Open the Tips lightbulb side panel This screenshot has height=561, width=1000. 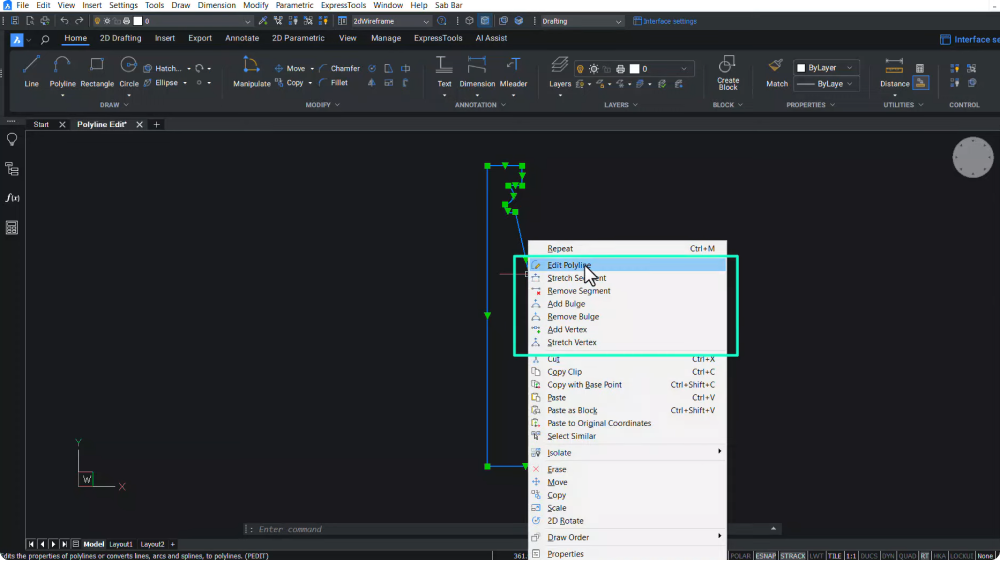[11, 140]
